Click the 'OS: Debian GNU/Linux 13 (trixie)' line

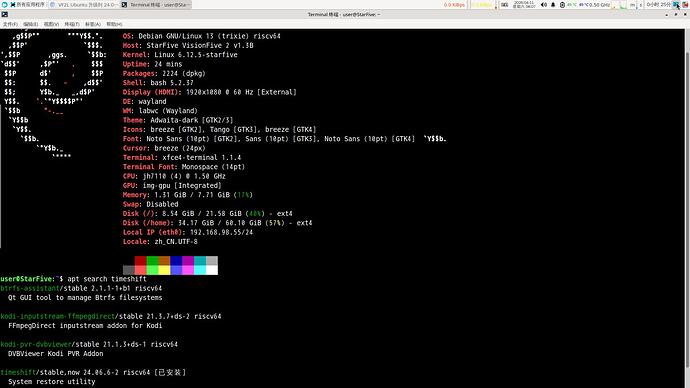click(202, 36)
